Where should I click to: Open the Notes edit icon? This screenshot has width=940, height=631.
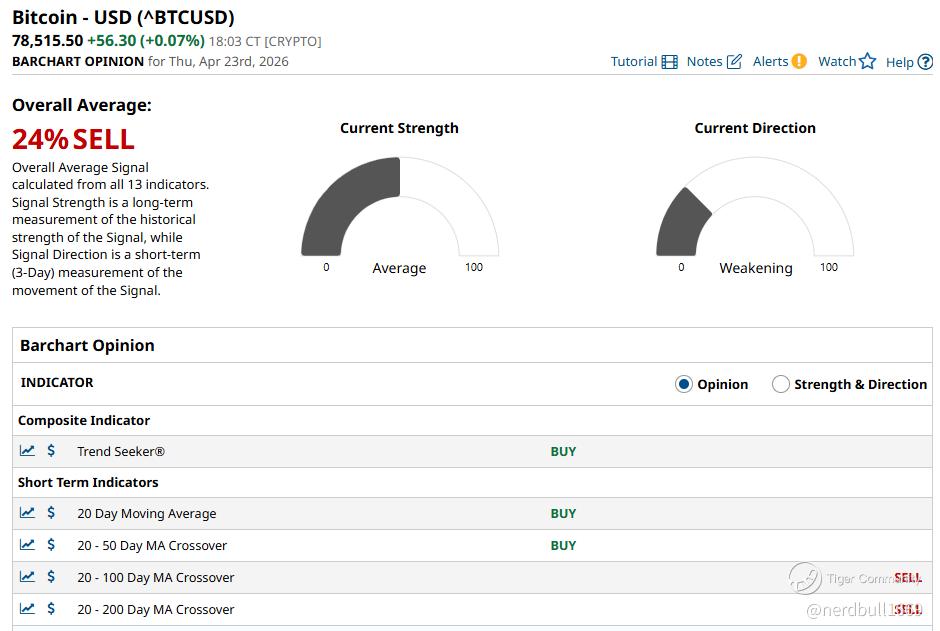pos(734,62)
